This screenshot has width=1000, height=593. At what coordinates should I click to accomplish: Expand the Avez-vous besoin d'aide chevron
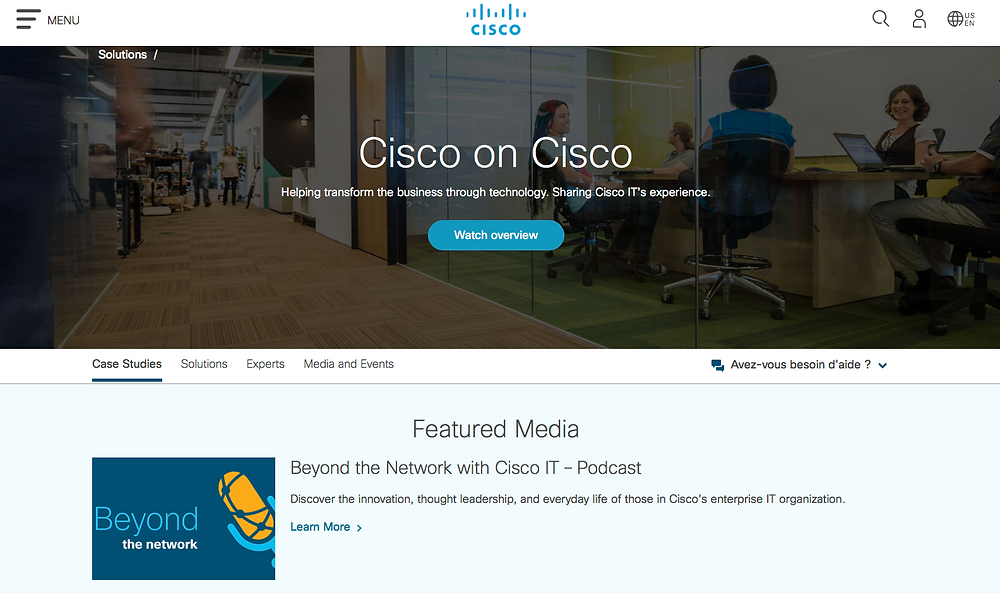tap(883, 365)
